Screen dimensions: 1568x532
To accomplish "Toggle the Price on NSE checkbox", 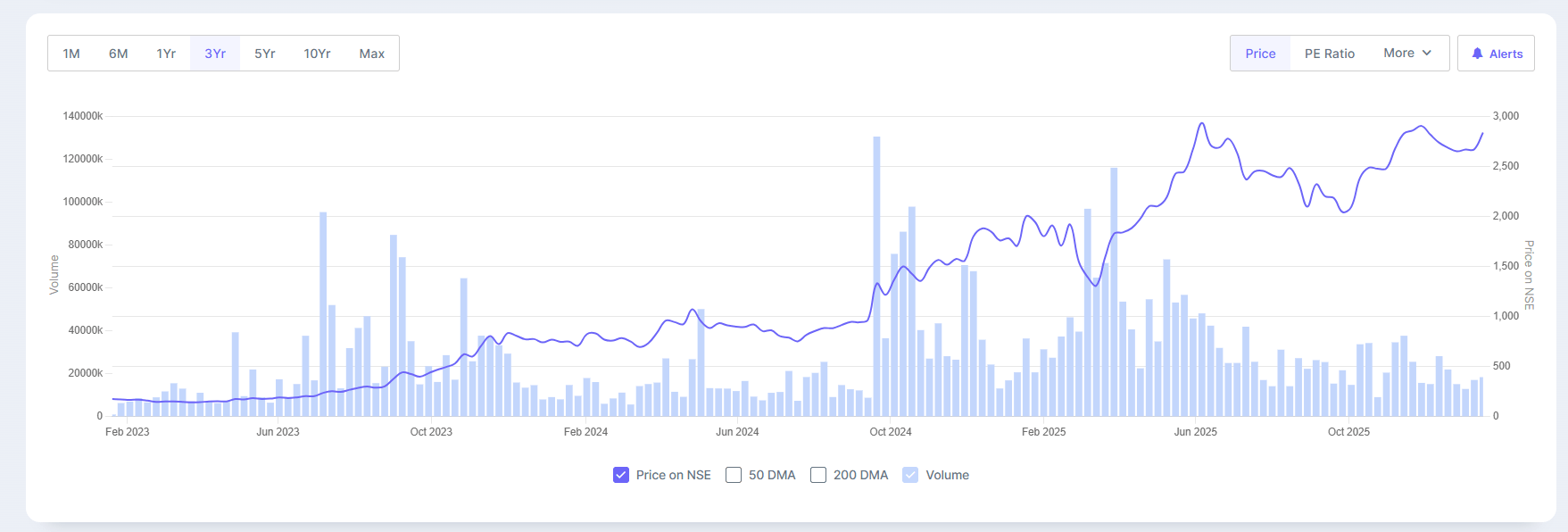I will 621,475.
